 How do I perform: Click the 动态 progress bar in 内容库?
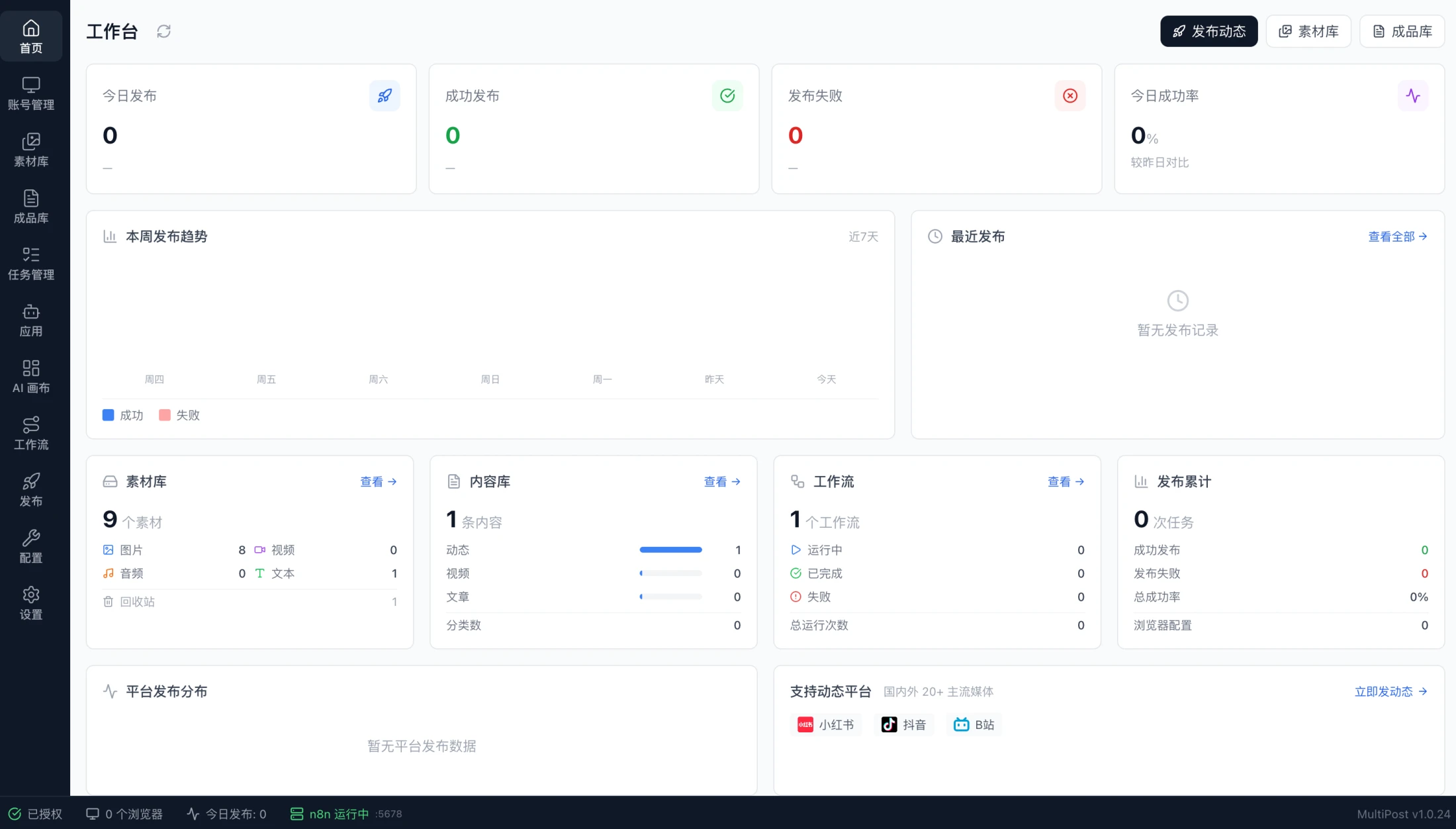tap(670, 550)
